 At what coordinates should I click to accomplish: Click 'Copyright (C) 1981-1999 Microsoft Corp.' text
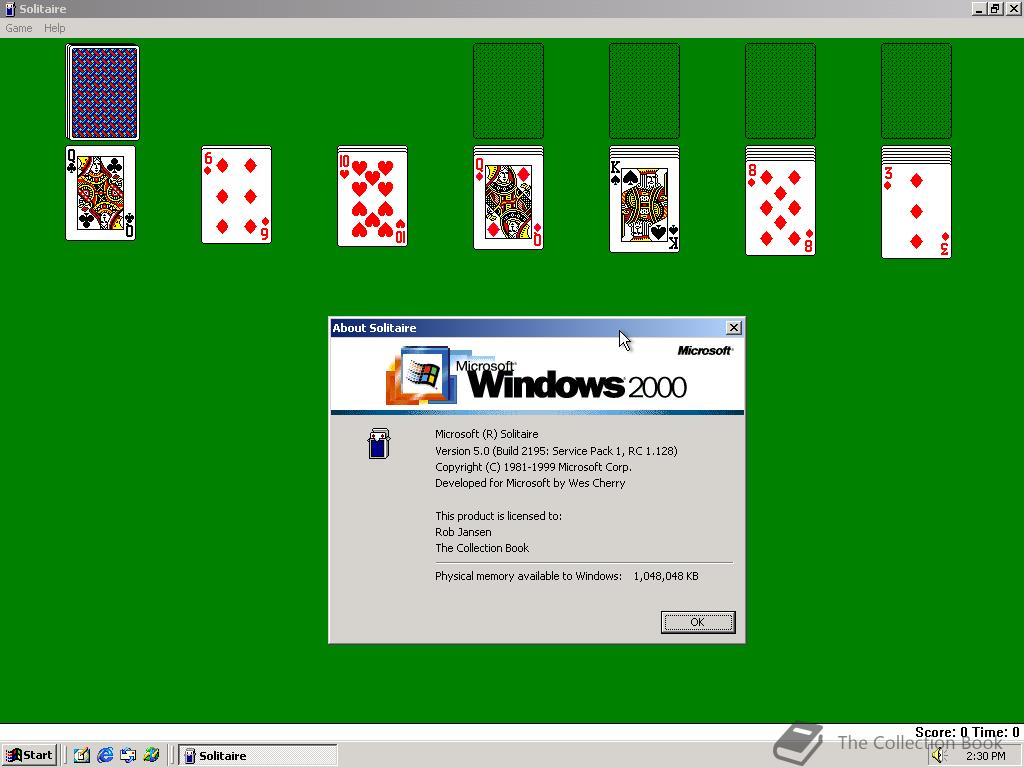click(x=533, y=467)
